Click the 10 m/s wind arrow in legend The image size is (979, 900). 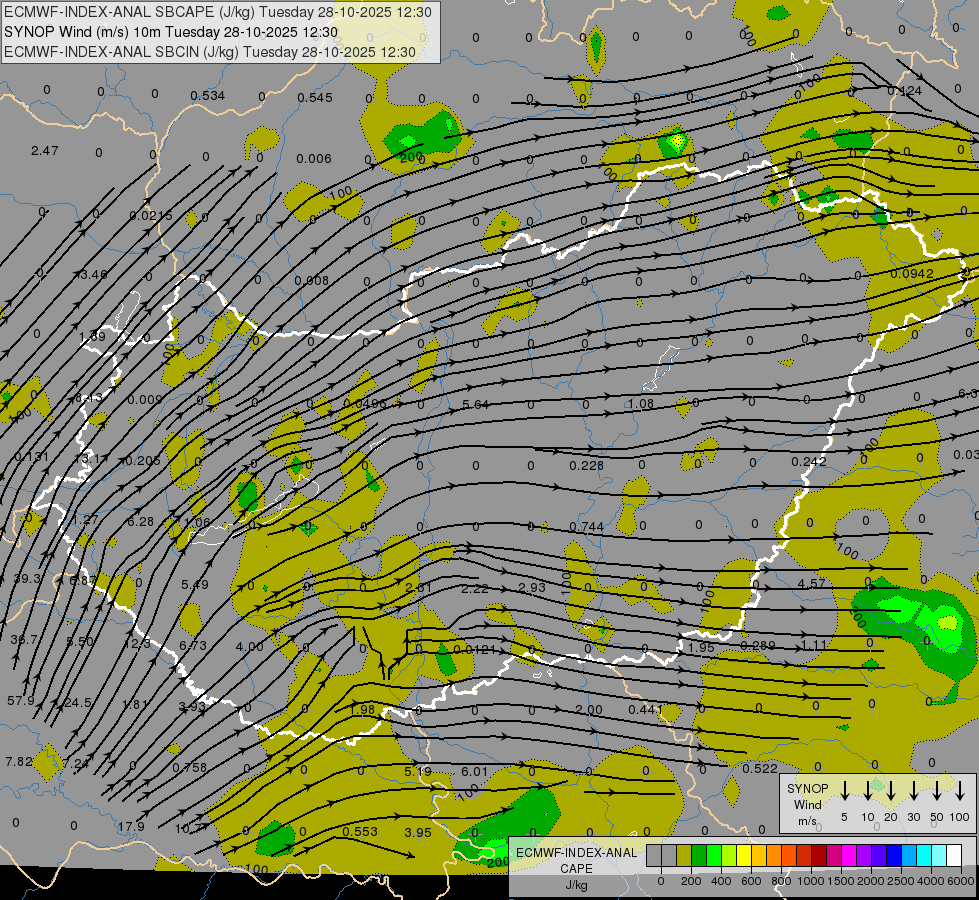(x=868, y=791)
